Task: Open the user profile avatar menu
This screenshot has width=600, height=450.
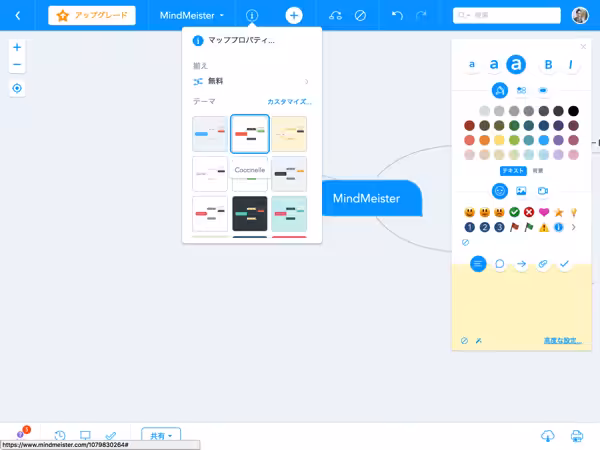Action: tap(580, 15)
